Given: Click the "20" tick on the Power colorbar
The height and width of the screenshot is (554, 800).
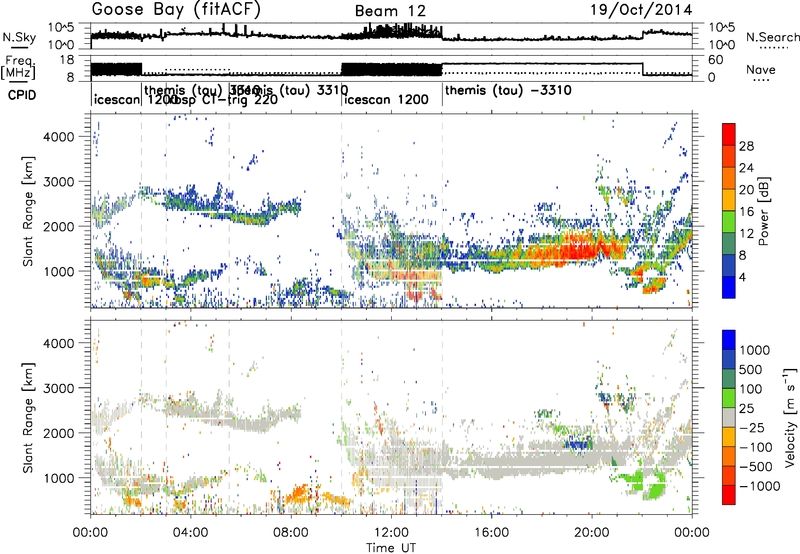Looking at the screenshot, I should coord(746,190).
